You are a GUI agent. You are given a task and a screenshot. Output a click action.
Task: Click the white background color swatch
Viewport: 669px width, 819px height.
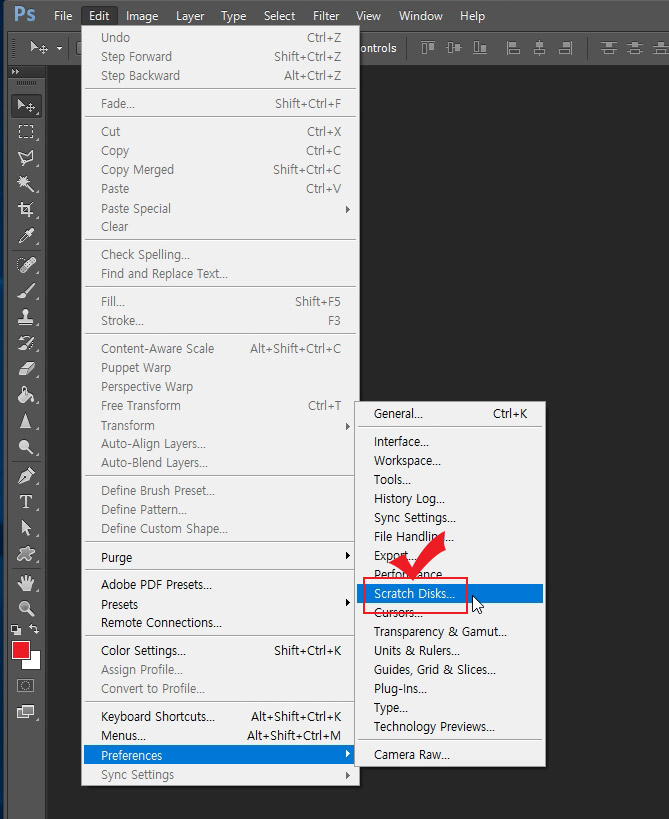34,662
